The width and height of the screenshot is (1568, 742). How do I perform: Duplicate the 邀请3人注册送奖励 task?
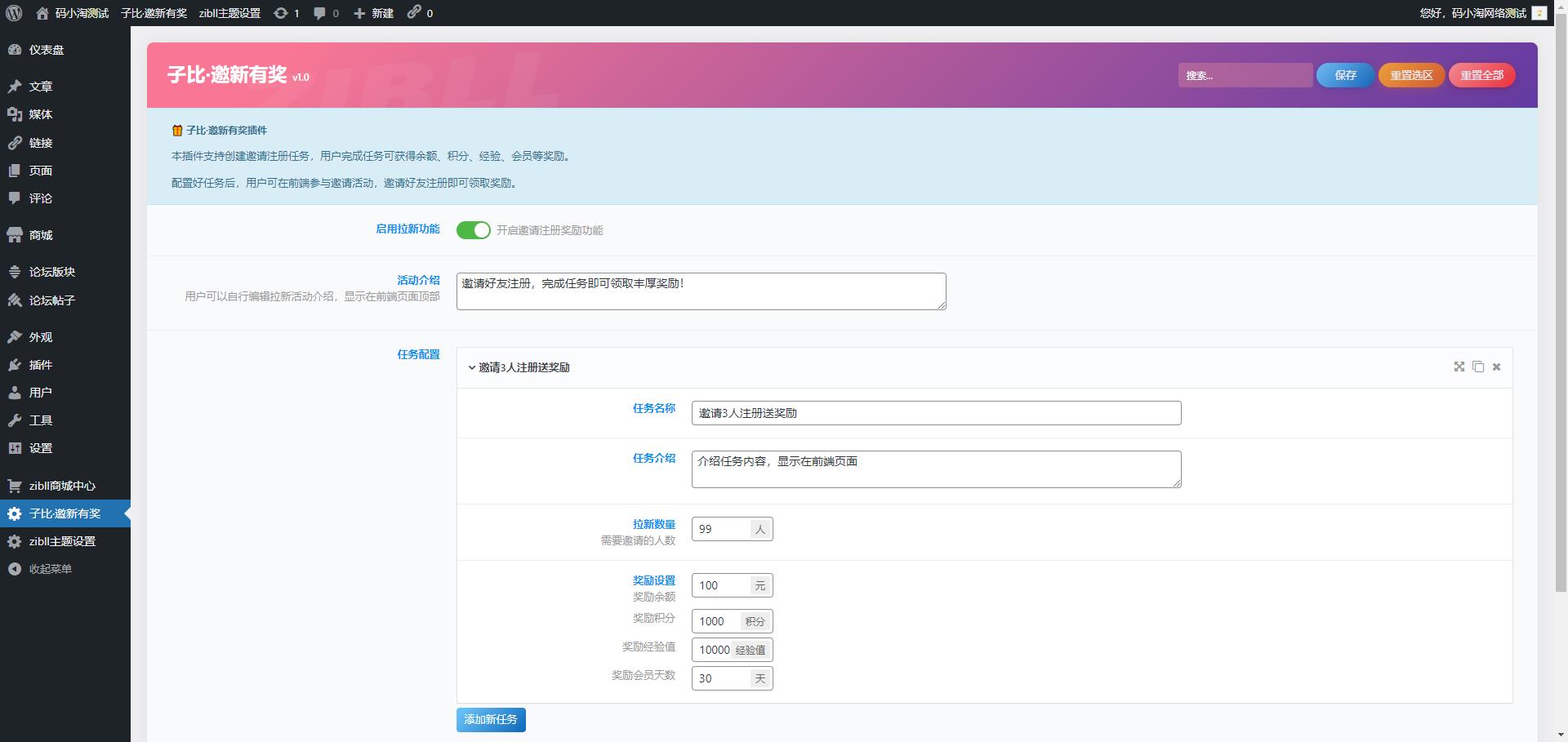[1478, 367]
